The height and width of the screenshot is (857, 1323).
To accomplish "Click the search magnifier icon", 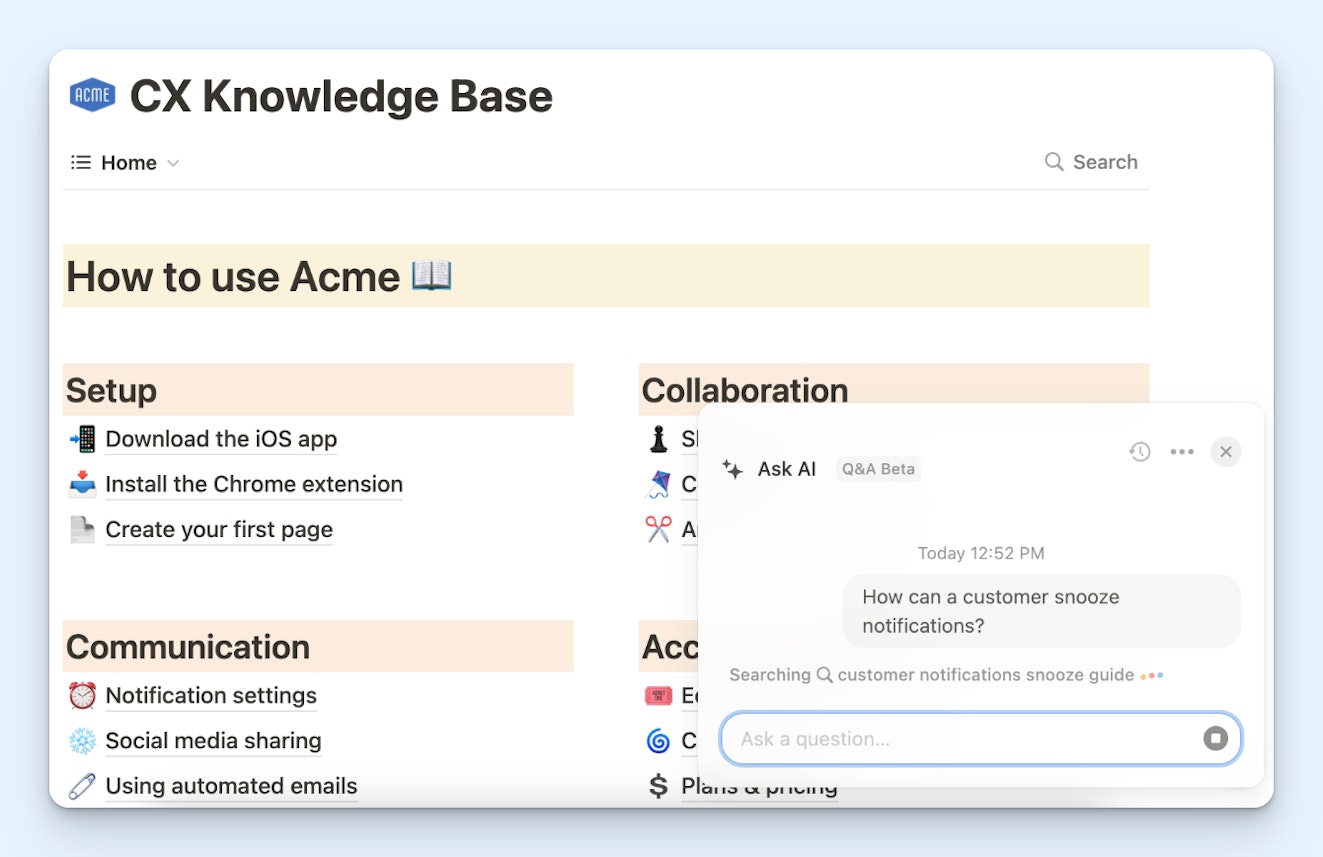I will pos(1053,162).
